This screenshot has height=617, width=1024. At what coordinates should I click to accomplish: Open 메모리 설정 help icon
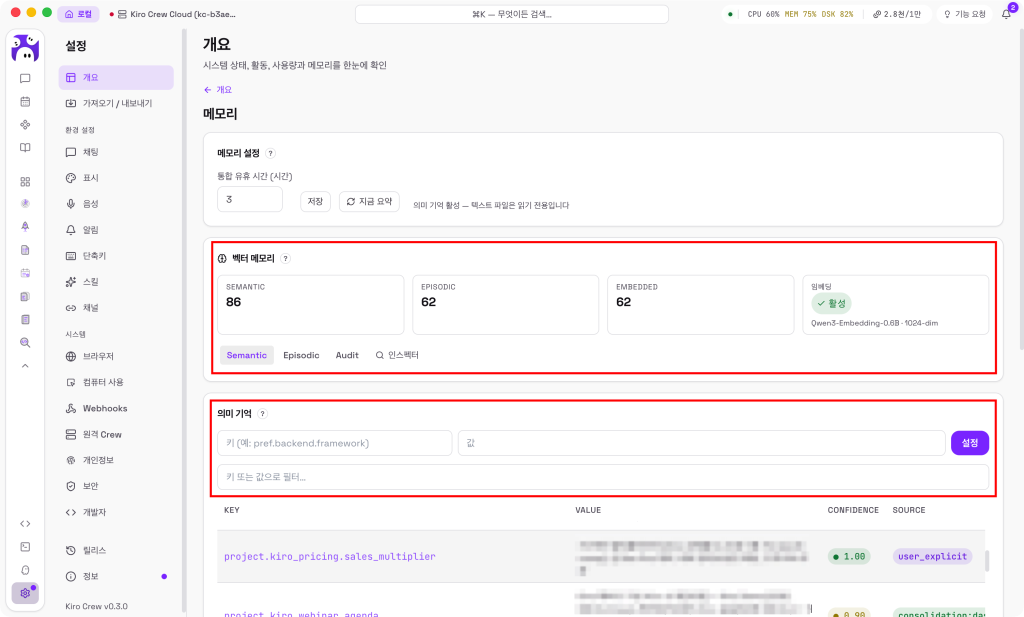coord(270,153)
